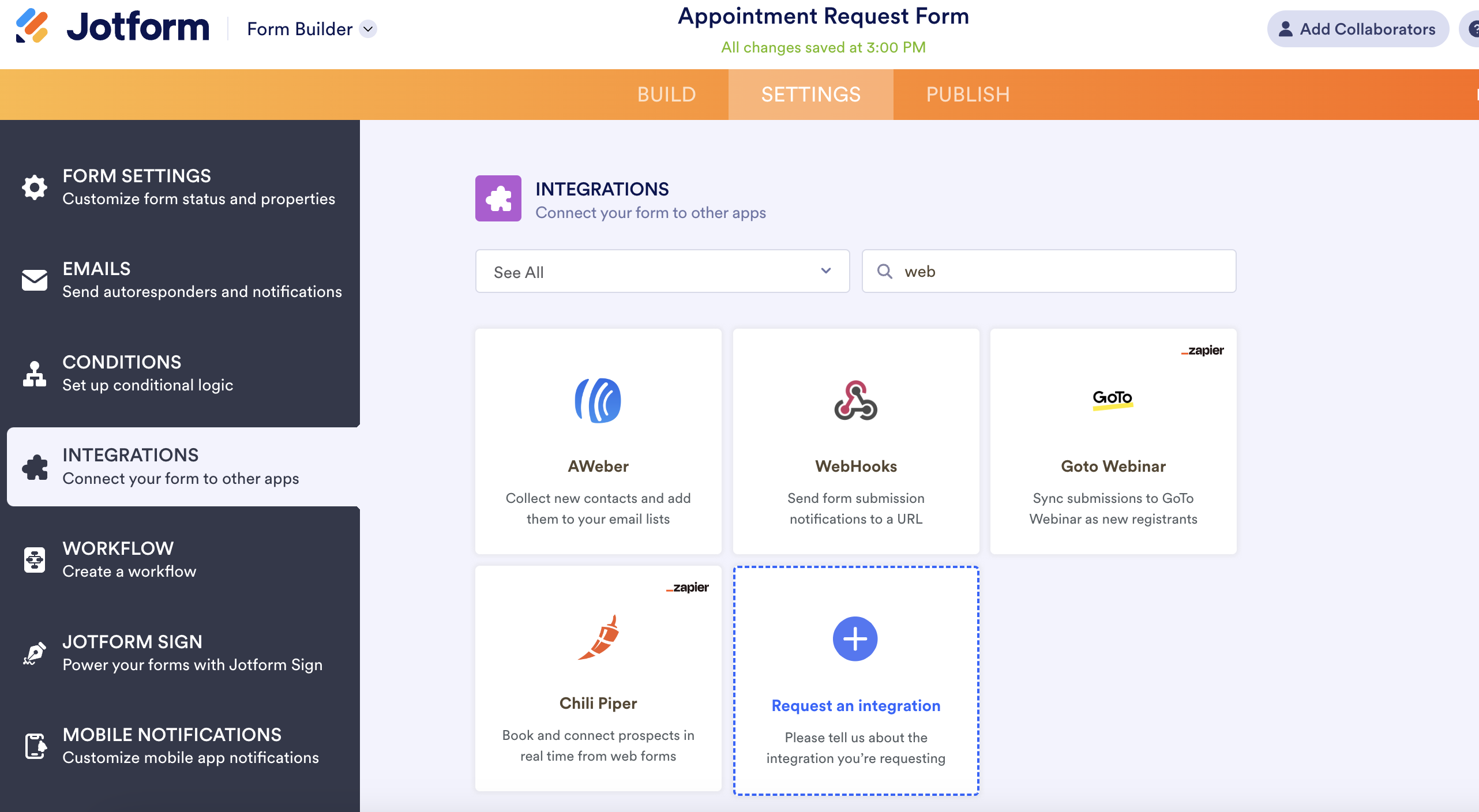Screen dimensions: 1479x812
Task: Open the JOTFORM SIGN sidebar section
Action: click(x=180, y=653)
